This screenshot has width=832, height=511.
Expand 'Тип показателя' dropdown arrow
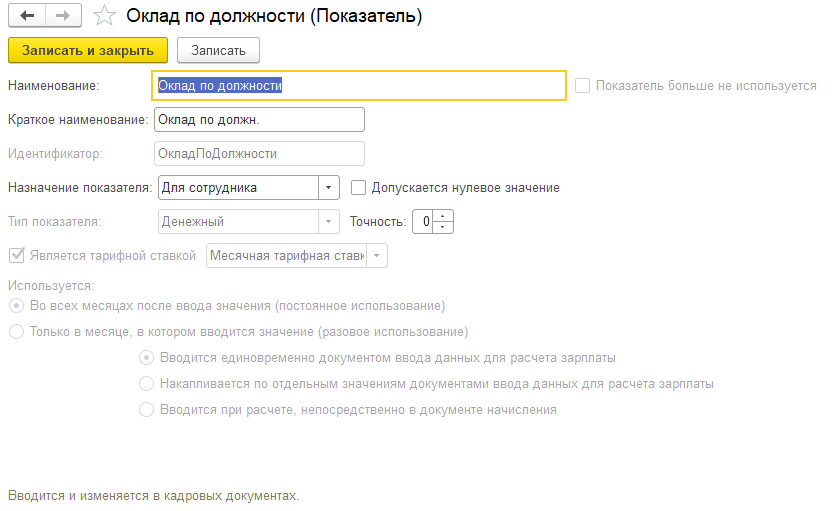[x=329, y=221]
